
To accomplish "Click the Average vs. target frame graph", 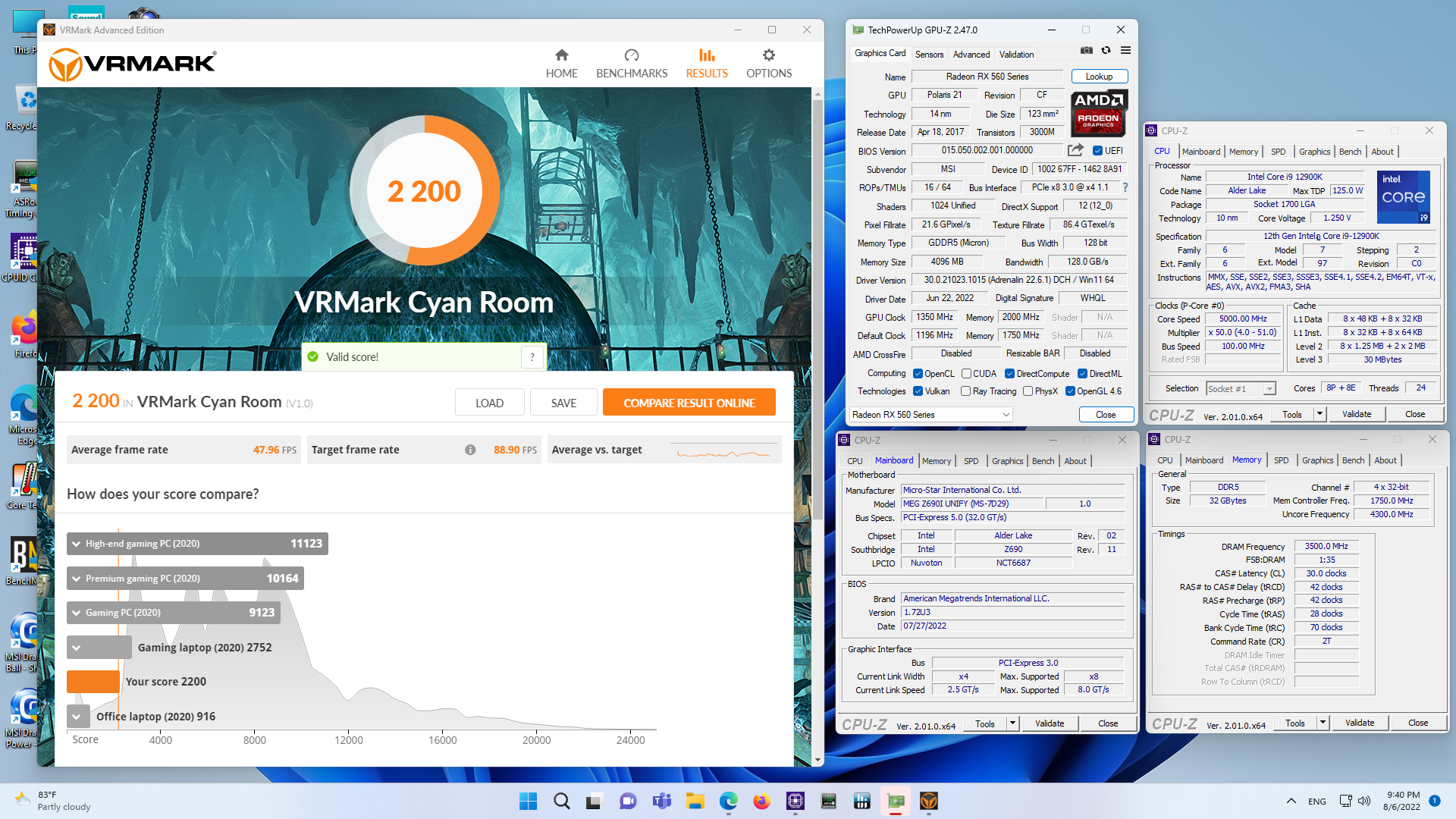I will (724, 453).
